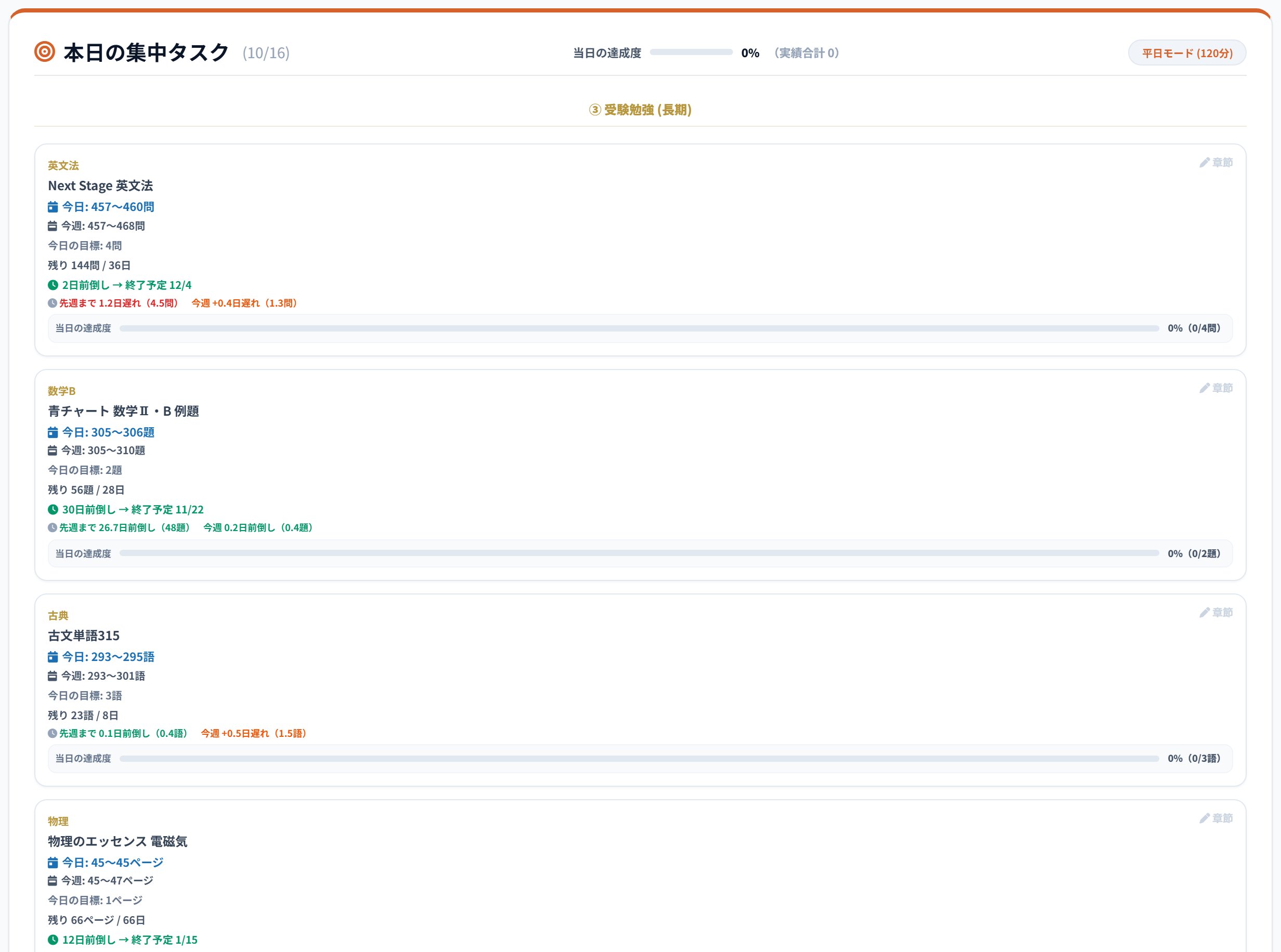1281x952 pixels.
Task: Click the Next Stage 英文法 title
Action: pos(100,186)
